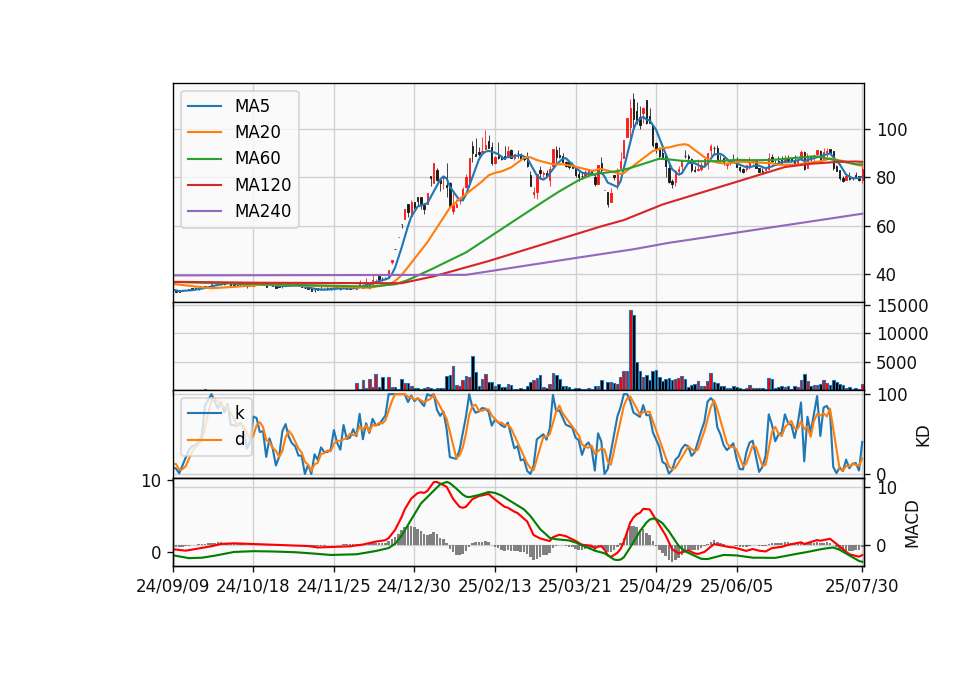The image size is (960, 690).
Task: Click the MACD axis title
Action: tap(912, 524)
